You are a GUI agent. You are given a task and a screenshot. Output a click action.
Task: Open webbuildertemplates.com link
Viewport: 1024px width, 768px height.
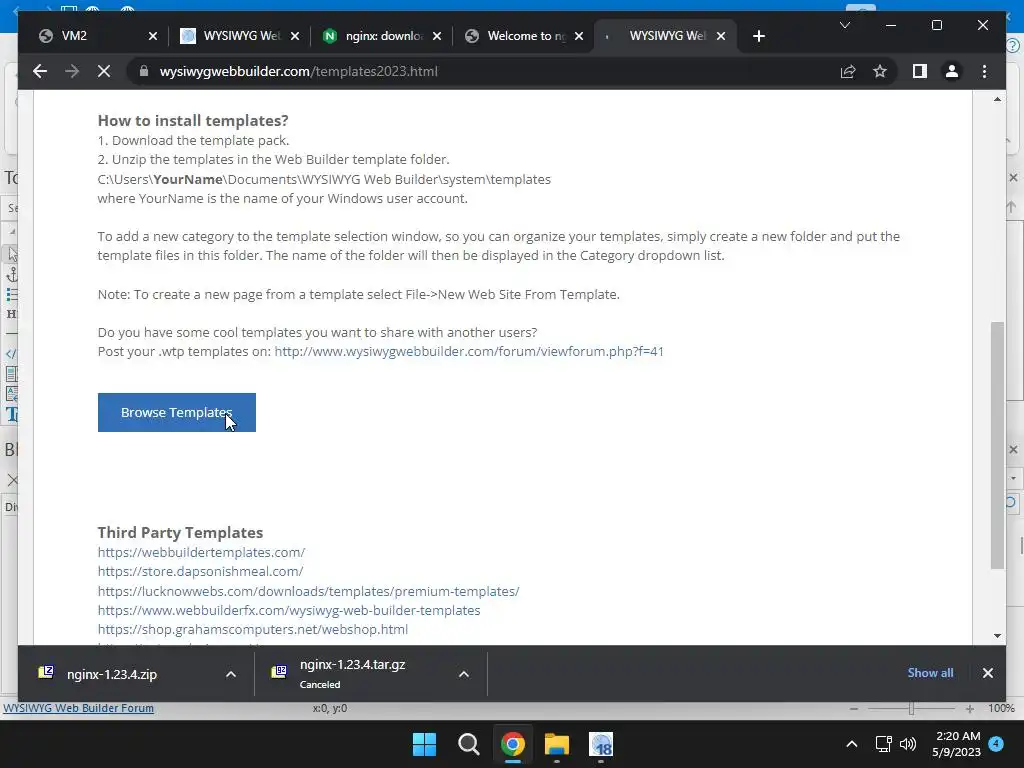[201, 552]
